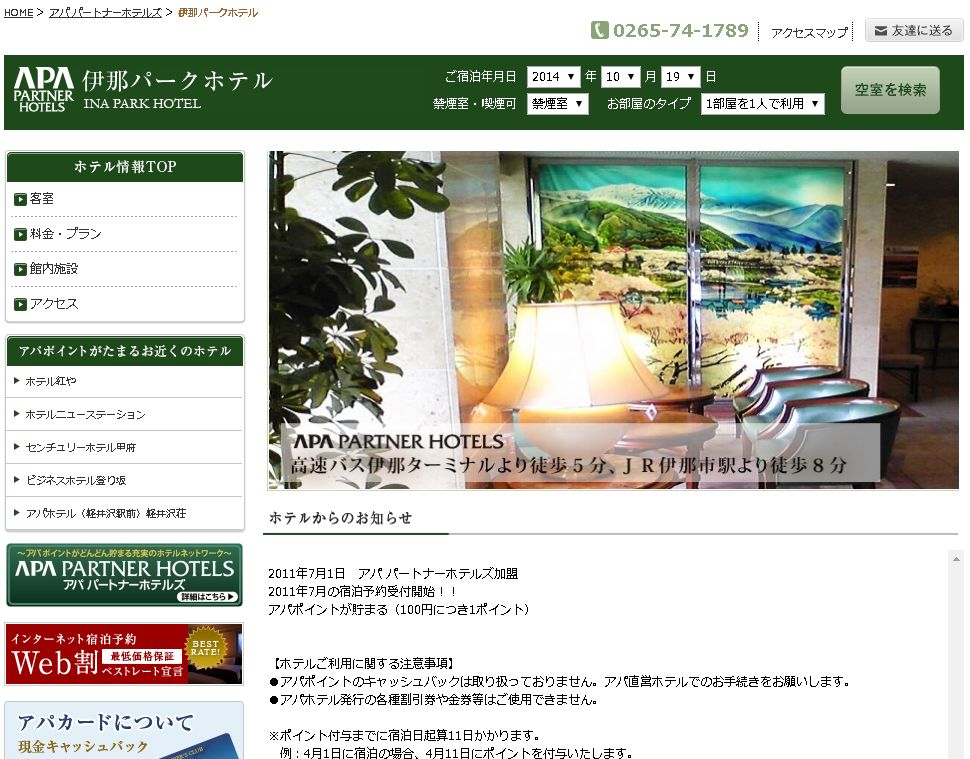This screenshot has height=759, width=970.
Task: Click the arrow icon next to 館内施設
Action: (x=20, y=270)
